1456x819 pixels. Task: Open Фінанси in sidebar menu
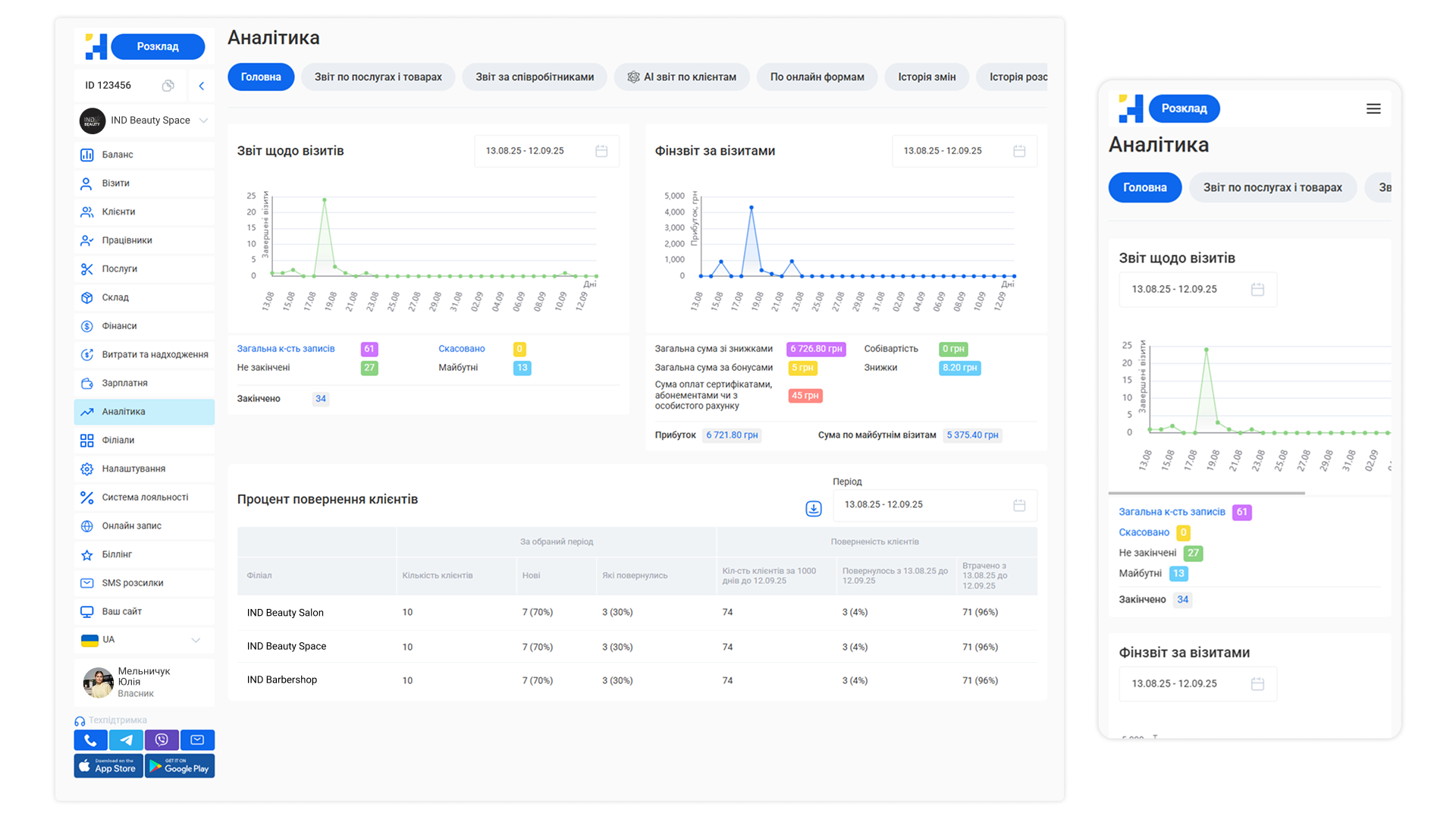coord(119,326)
